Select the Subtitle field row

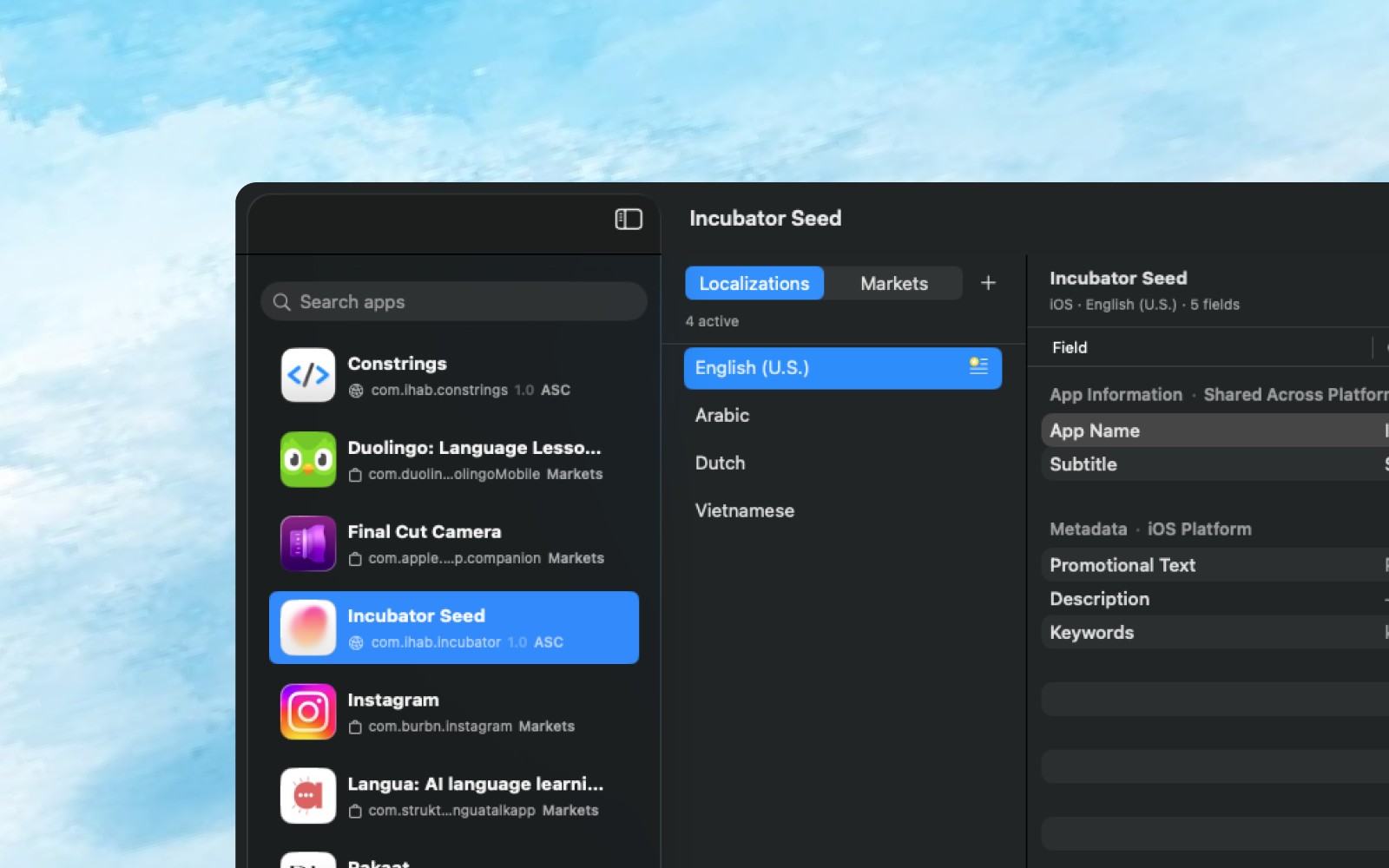coord(1215,464)
